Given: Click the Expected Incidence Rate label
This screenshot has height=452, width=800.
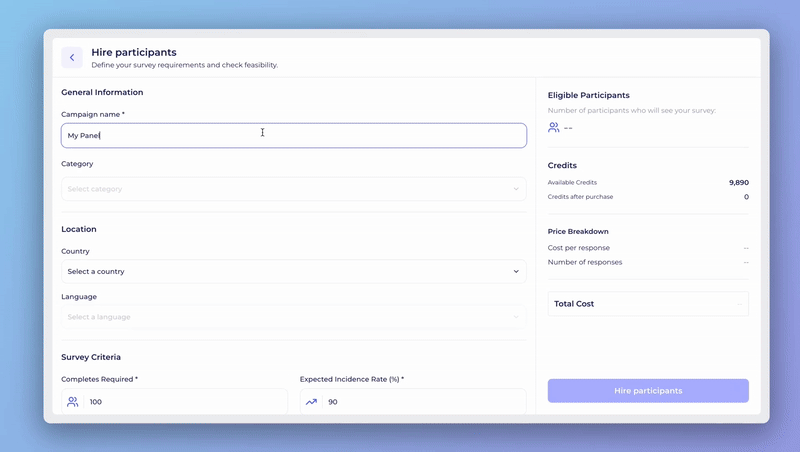Looking at the screenshot, I should pos(352,379).
